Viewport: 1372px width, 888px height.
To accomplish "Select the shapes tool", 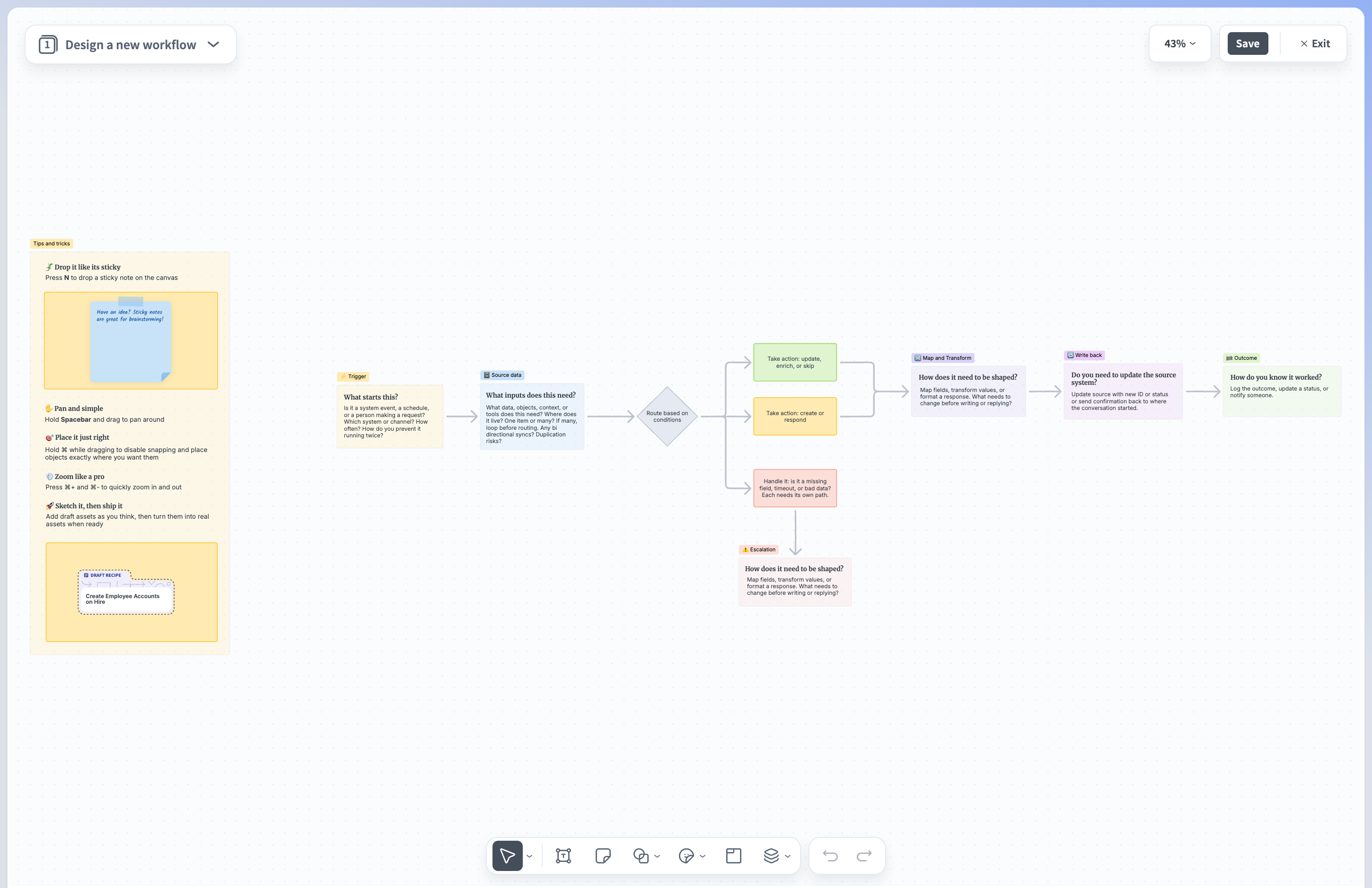I will coord(641,856).
